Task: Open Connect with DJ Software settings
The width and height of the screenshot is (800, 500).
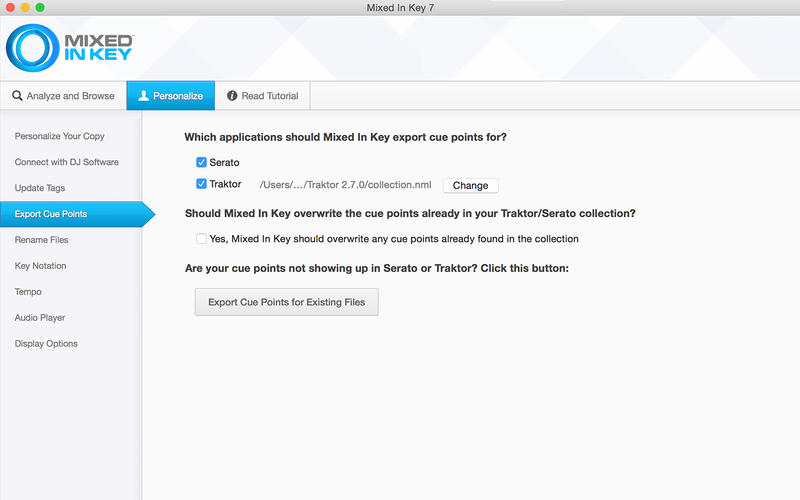Action: [x=66, y=162]
